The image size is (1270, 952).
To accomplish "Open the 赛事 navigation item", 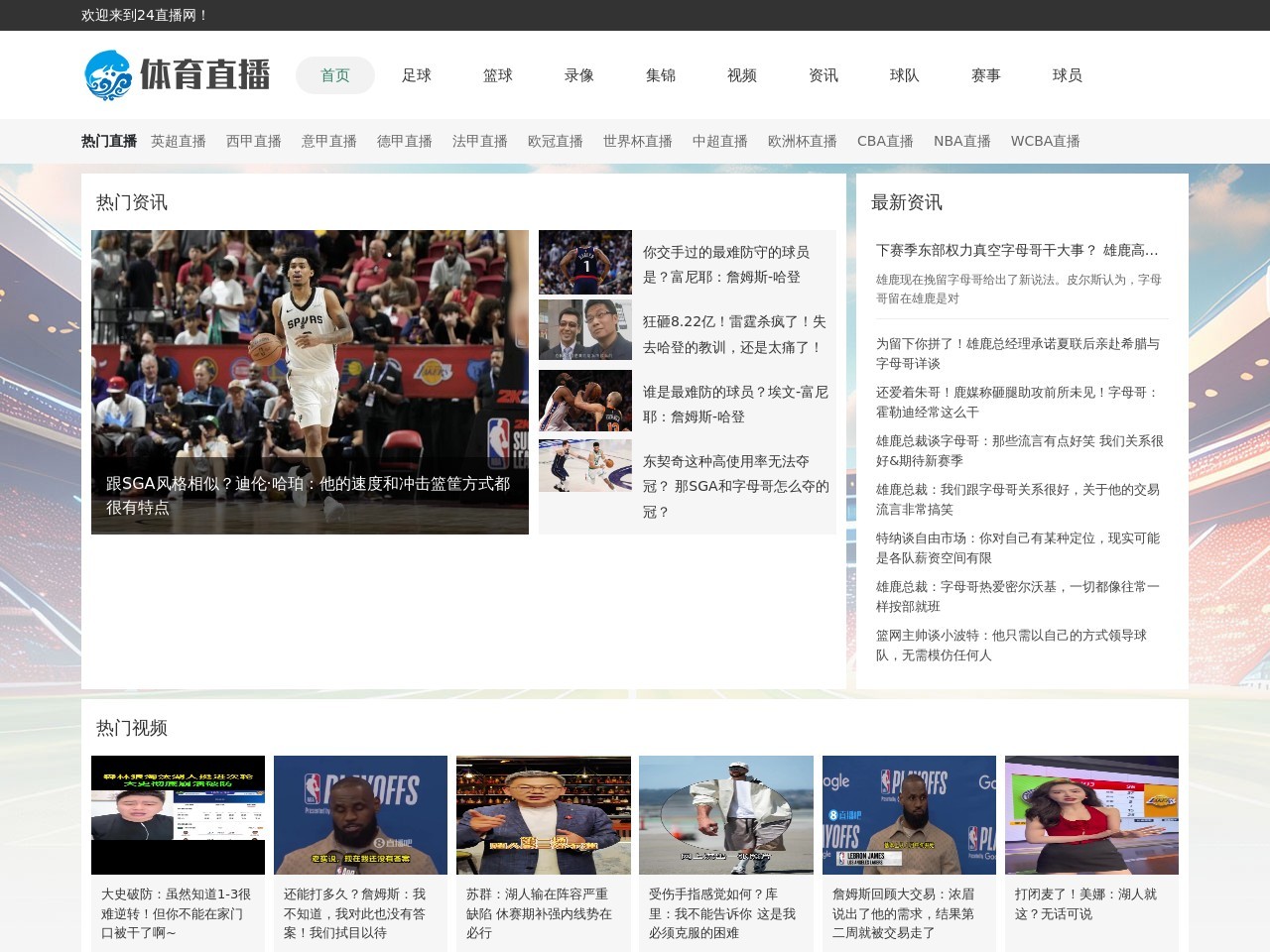I will point(986,75).
